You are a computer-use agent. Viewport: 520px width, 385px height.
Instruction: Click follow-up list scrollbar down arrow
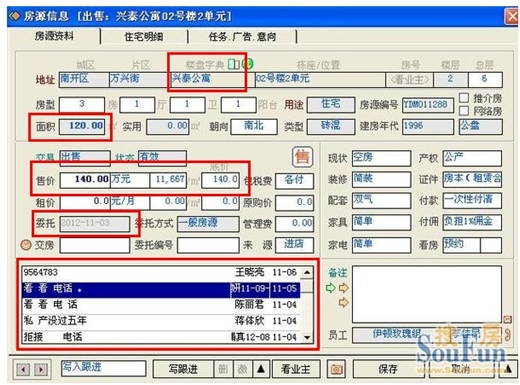click(x=307, y=337)
